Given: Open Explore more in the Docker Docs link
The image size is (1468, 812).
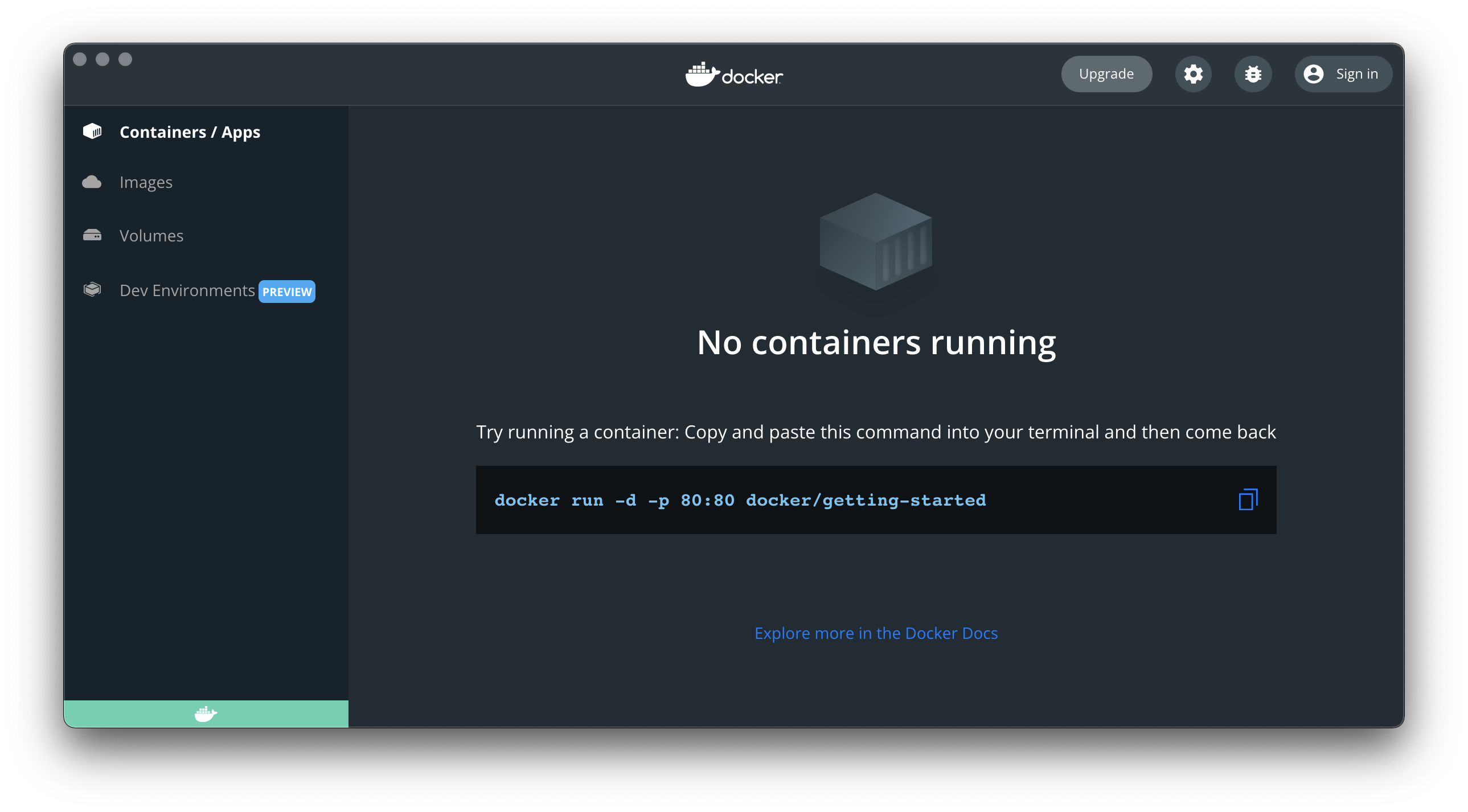Looking at the screenshot, I should pyautogui.click(x=876, y=633).
